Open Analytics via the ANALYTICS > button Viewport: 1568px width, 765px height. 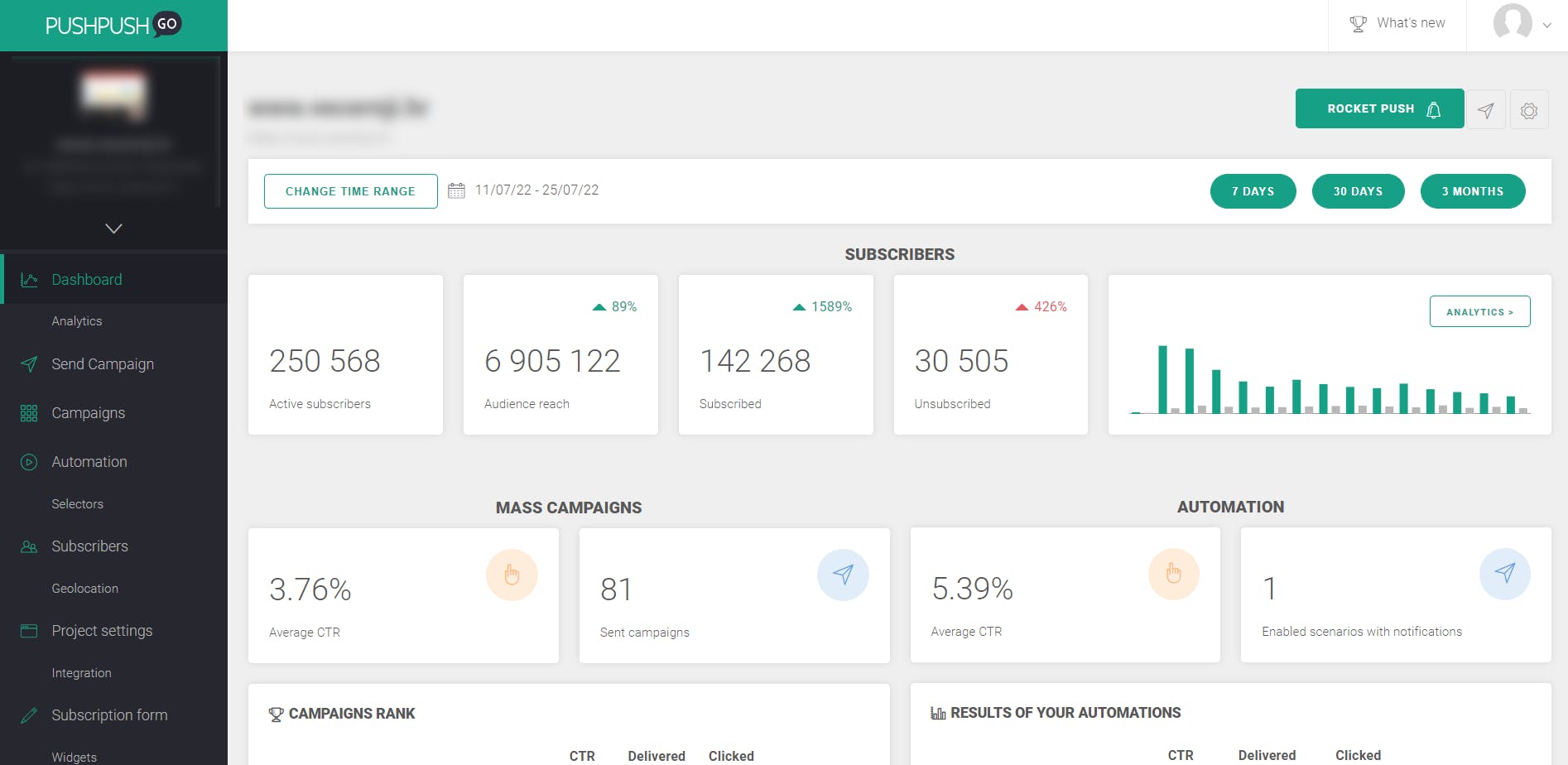tap(1479, 311)
